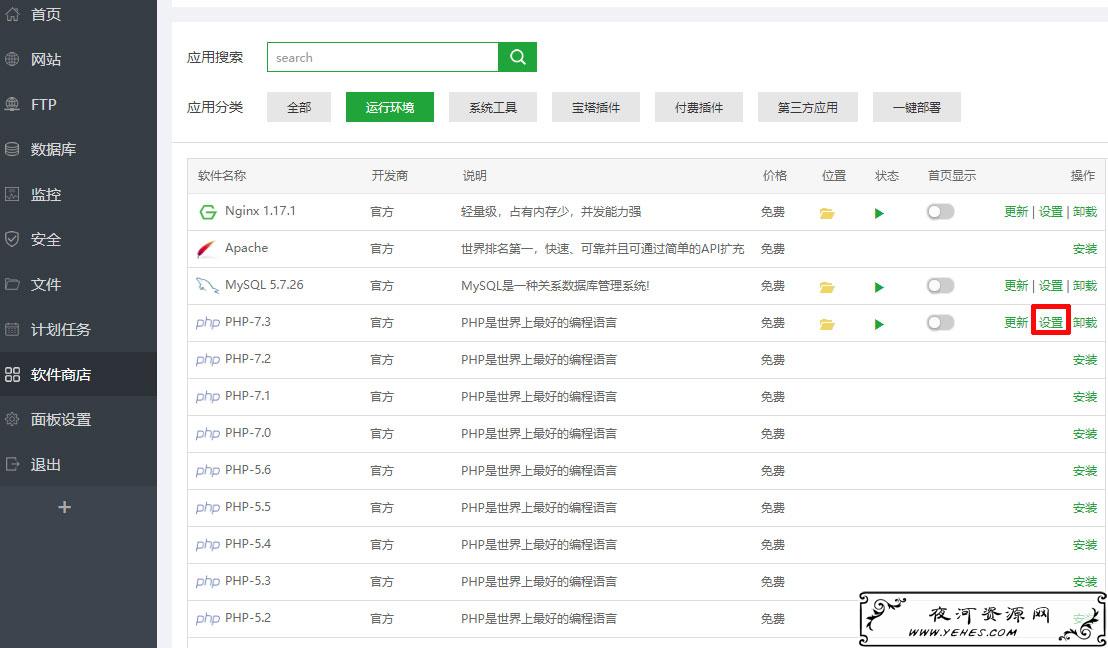Click the search field for apps
This screenshot has width=1108, height=648.
[x=382, y=57]
